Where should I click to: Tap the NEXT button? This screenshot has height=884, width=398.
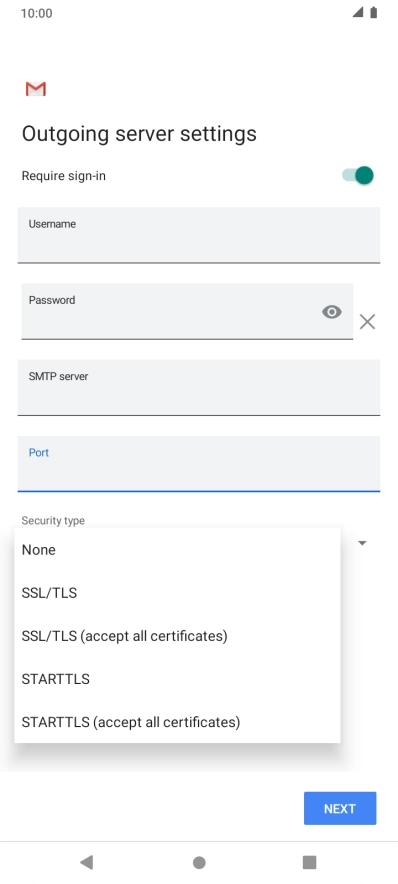tap(340, 808)
